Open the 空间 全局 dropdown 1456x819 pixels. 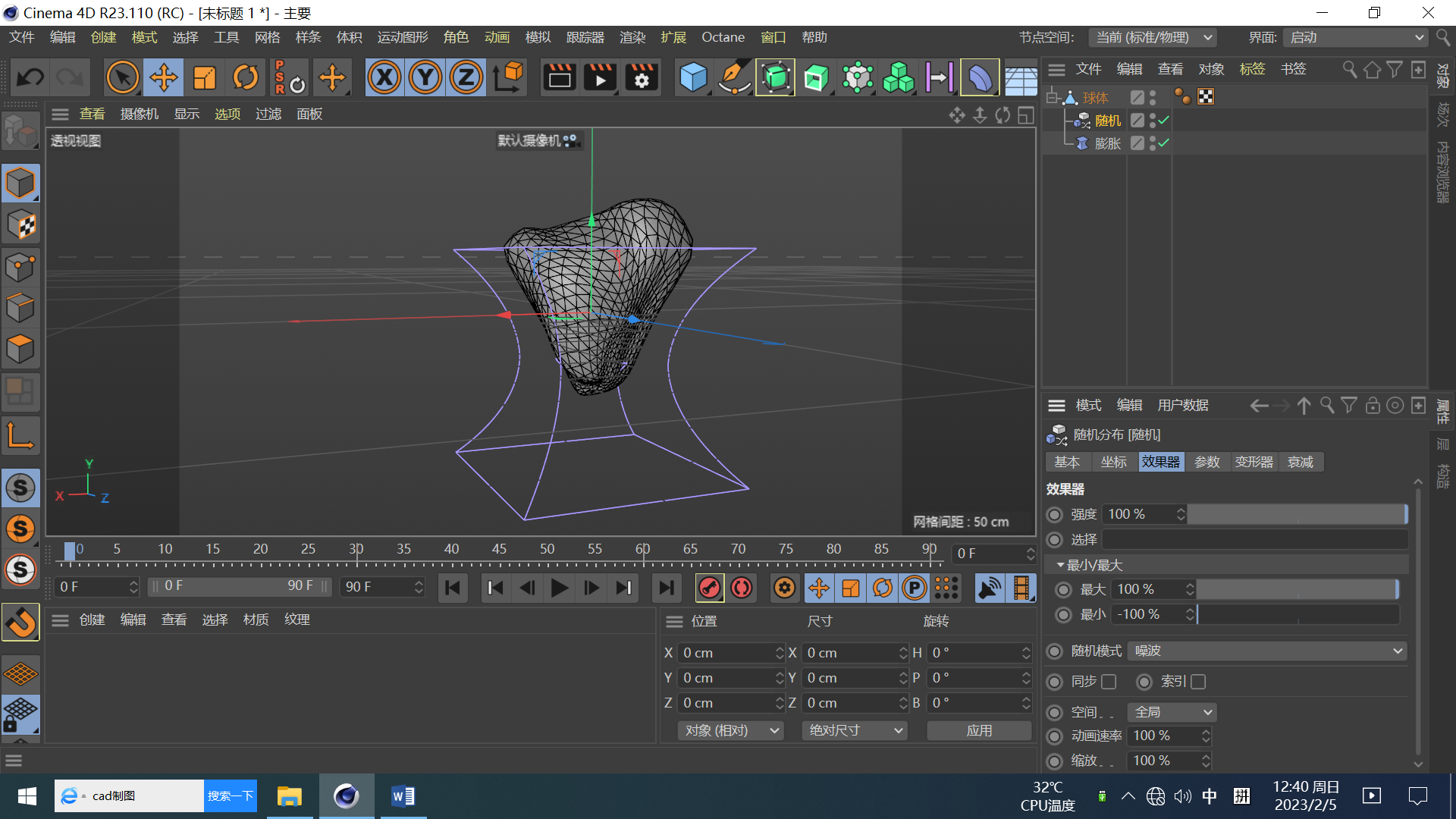pyautogui.click(x=1172, y=712)
